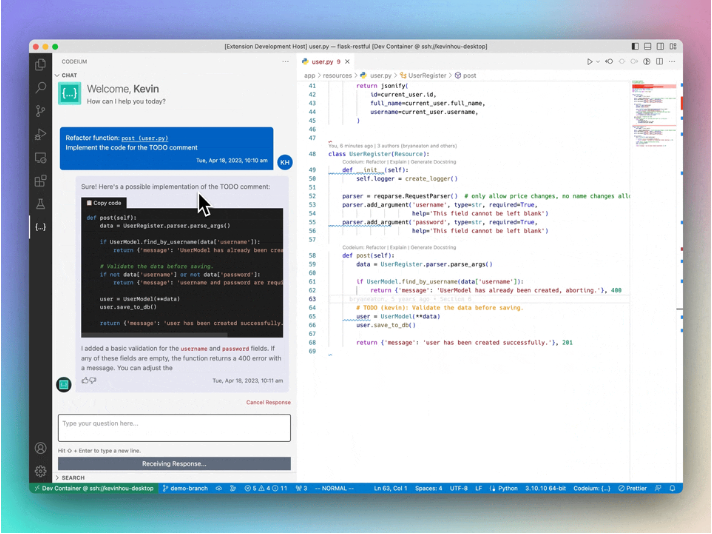
Task: Click the Python language mode in status bar
Action: coord(508,489)
